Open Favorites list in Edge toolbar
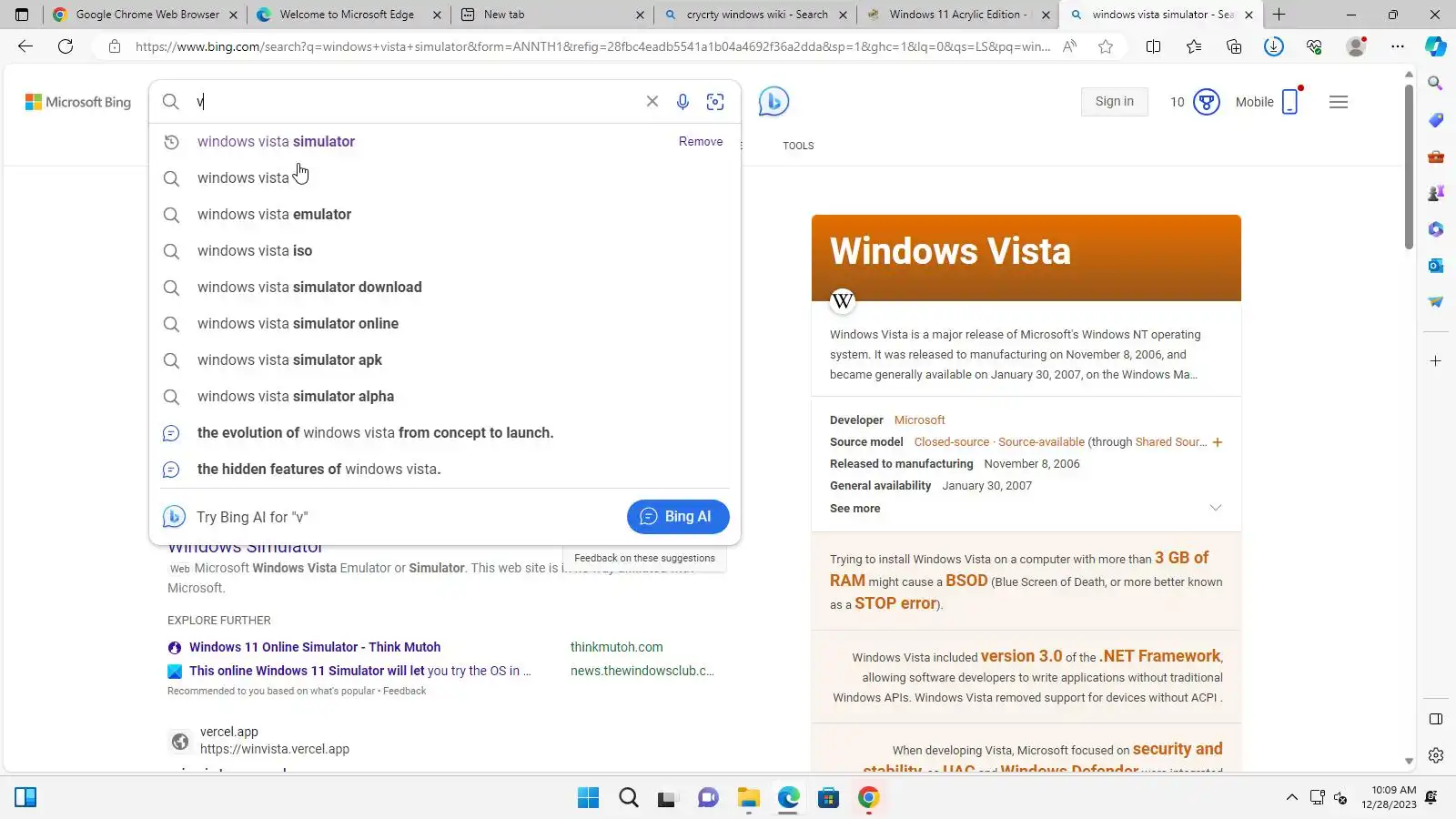The height and width of the screenshot is (819, 1456). pyautogui.click(x=1194, y=46)
